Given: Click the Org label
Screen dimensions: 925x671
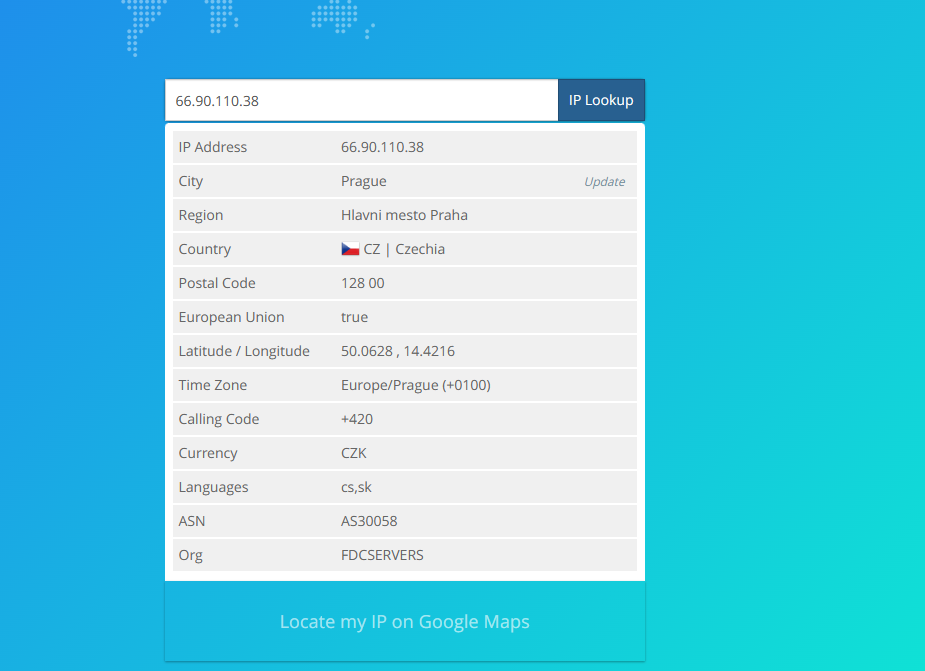Looking at the screenshot, I should pyautogui.click(x=191, y=555).
